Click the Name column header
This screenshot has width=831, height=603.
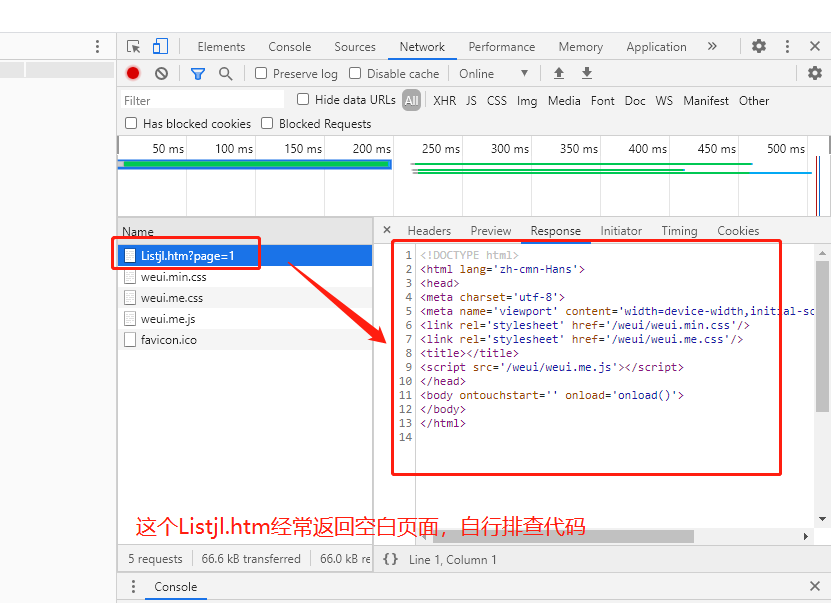click(x=245, y=232)
